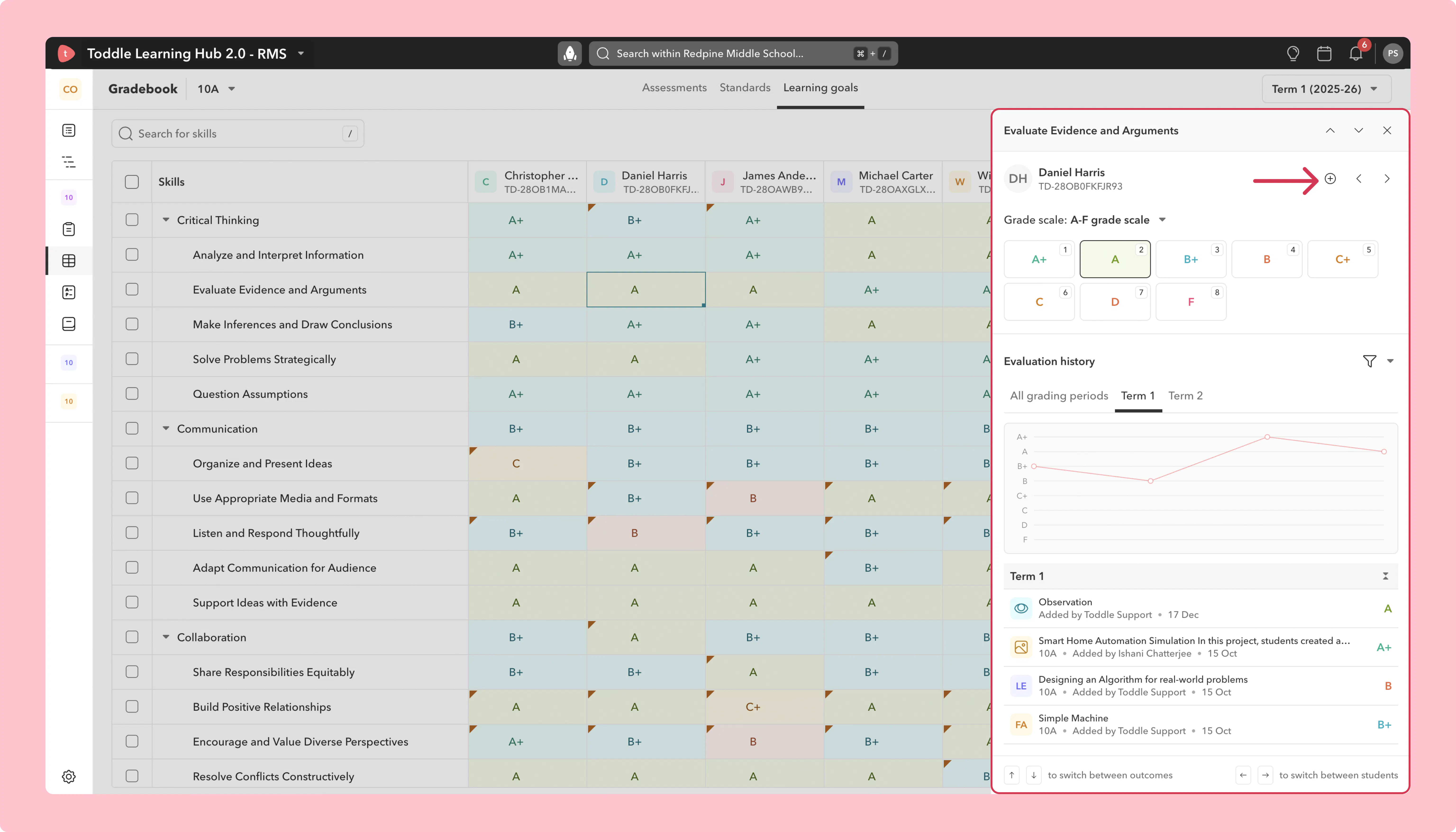Image resolution: width=1456 pixels, height=832 pixels.
Task: Open the class stream icon in sidebar
Action: [x=68, y=130]
